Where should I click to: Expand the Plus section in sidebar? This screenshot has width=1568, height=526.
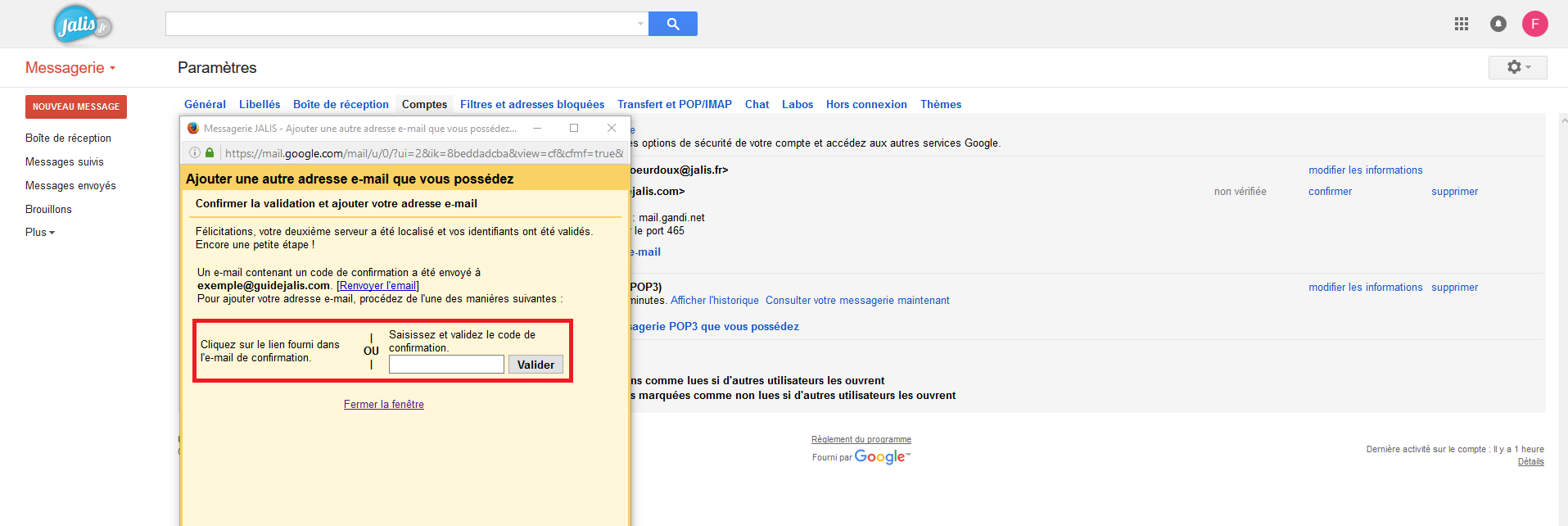[x=39, y=233]
